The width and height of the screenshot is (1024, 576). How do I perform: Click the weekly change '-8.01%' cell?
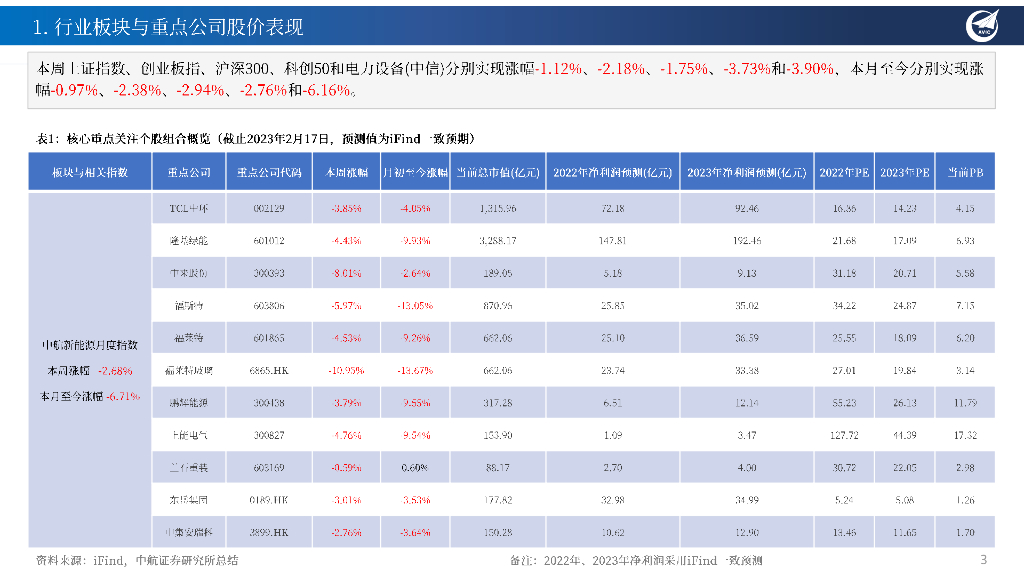(347, 273)
